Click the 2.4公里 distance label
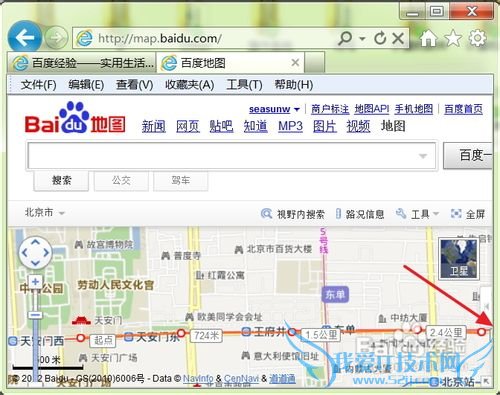The image size is (500, 395). [446, 332]
